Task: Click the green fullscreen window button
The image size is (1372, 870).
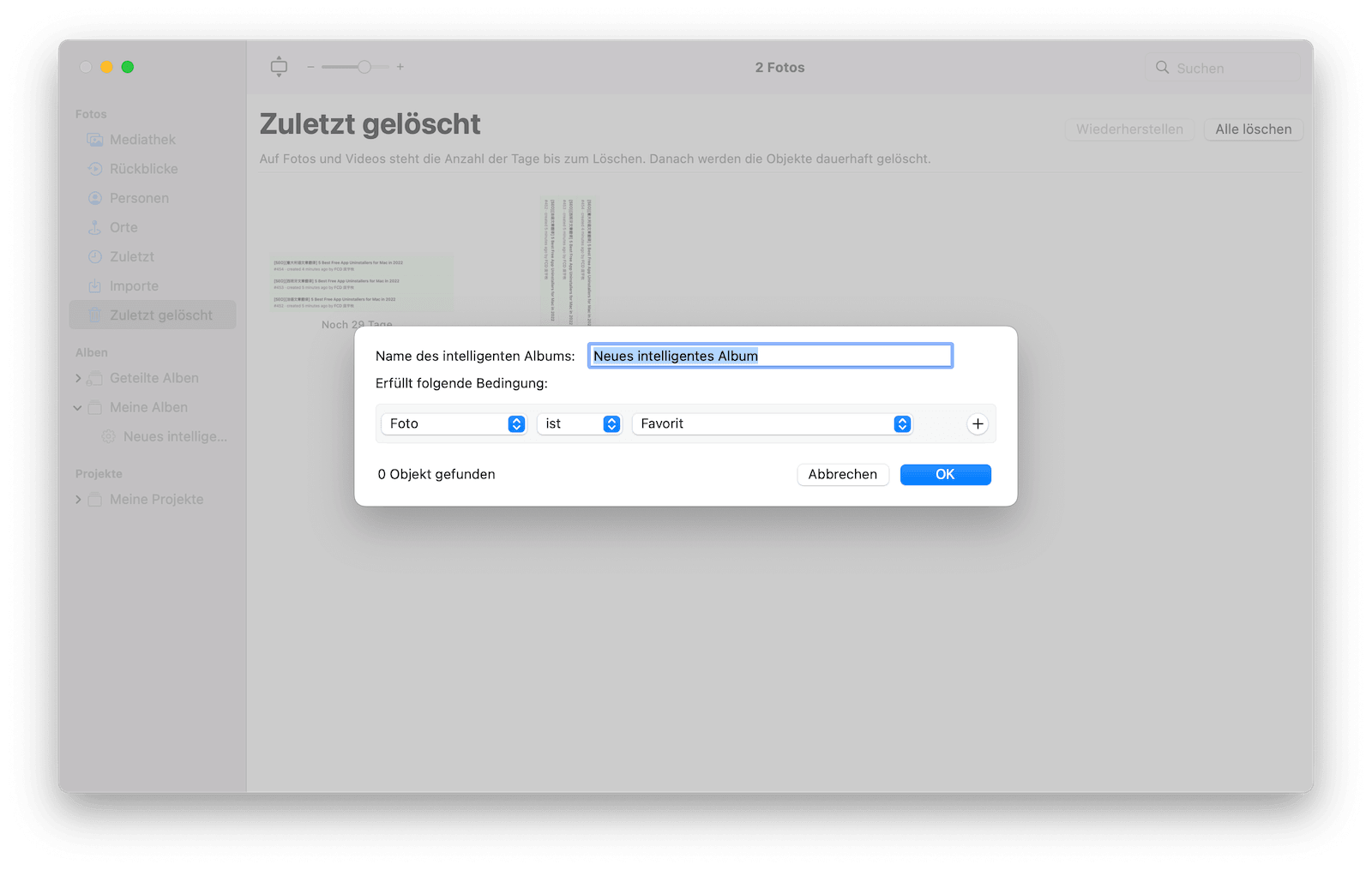Action: tap(128, 67)
